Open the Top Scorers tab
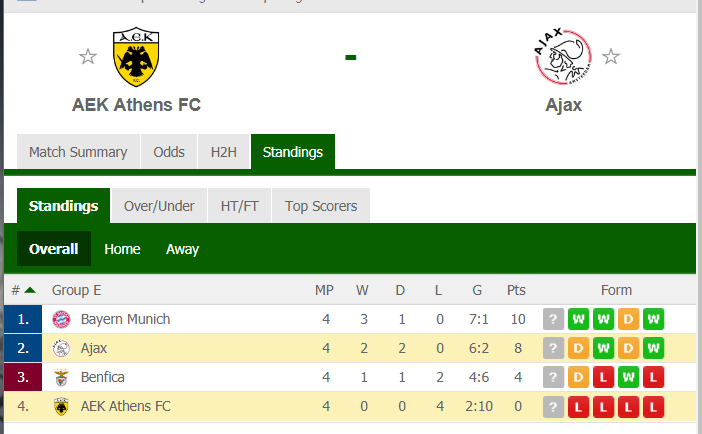Screen dimensions: 702x434 (x=321, y=206)
